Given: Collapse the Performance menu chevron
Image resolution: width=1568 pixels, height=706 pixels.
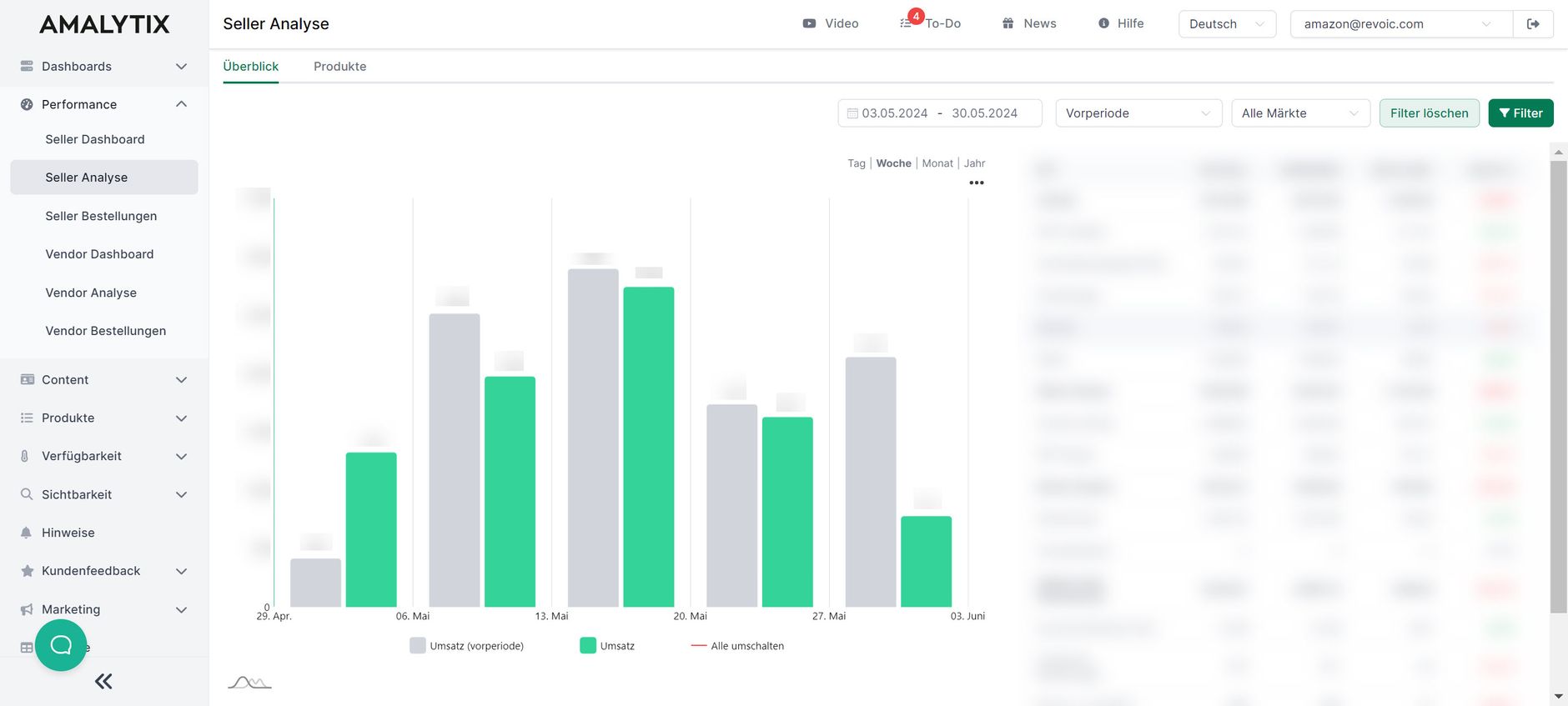Looking at the screenshot, I should coord(181,104).
